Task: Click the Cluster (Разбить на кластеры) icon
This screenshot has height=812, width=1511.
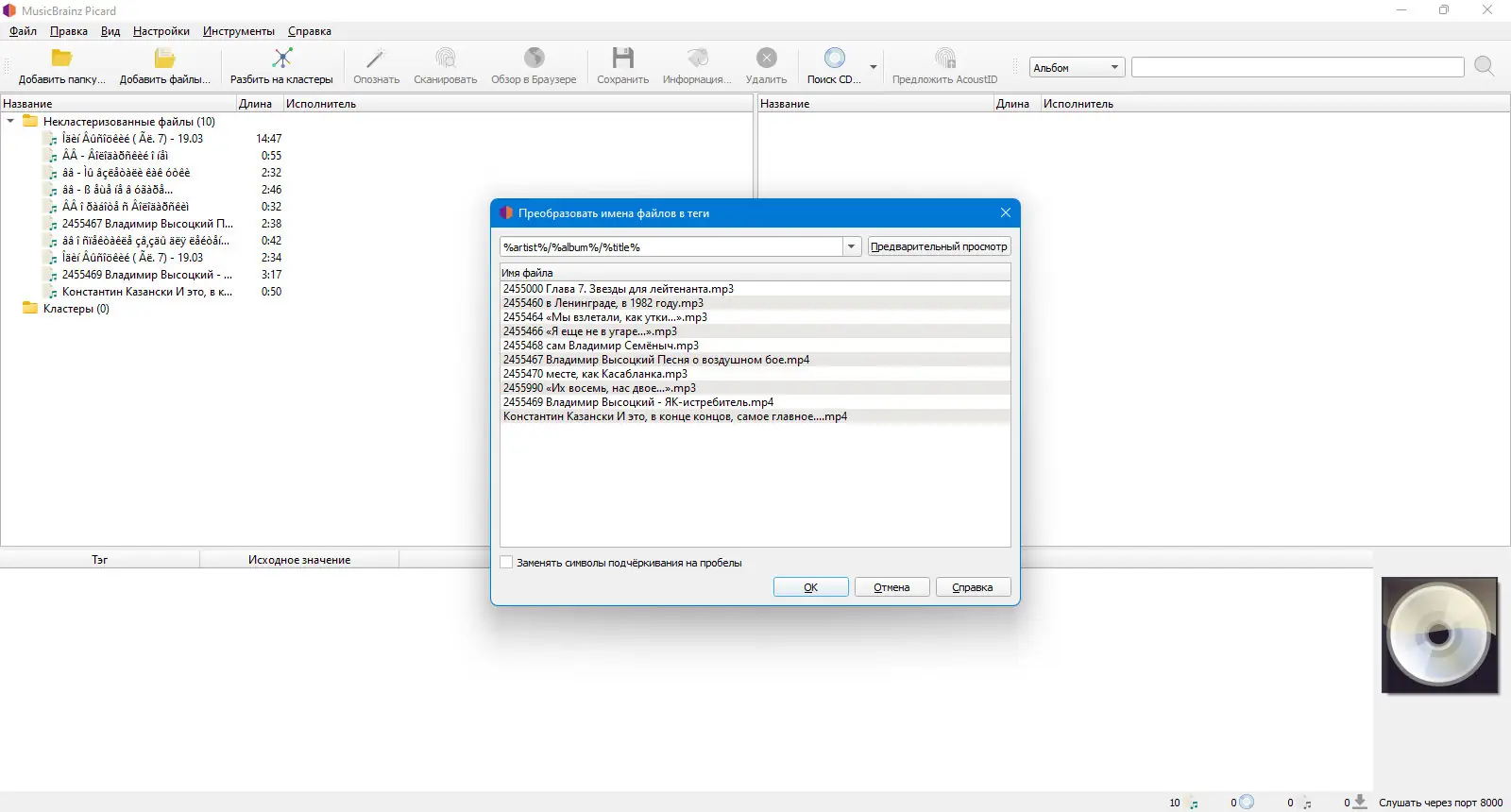Action: 281,59
